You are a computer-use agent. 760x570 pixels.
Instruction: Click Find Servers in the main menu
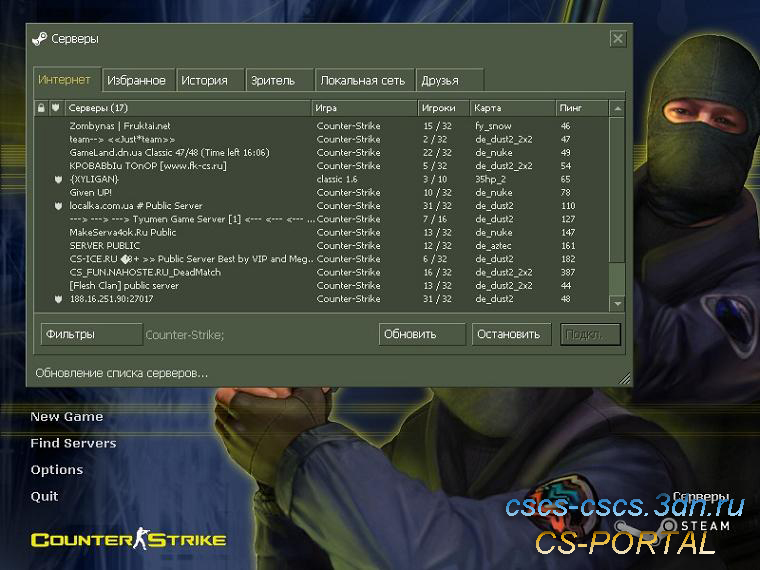coord(73,443)
